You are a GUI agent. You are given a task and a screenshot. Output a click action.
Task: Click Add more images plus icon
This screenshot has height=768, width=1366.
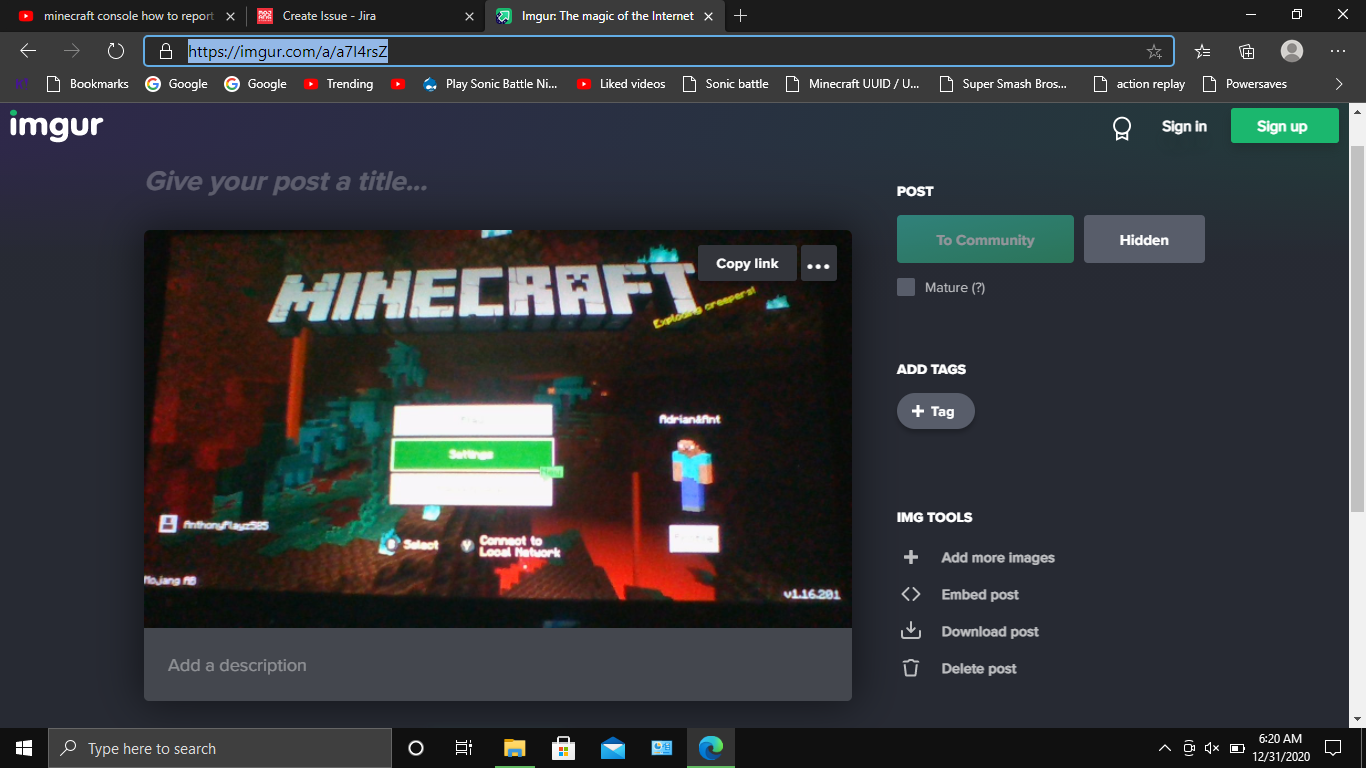point(910,558)
